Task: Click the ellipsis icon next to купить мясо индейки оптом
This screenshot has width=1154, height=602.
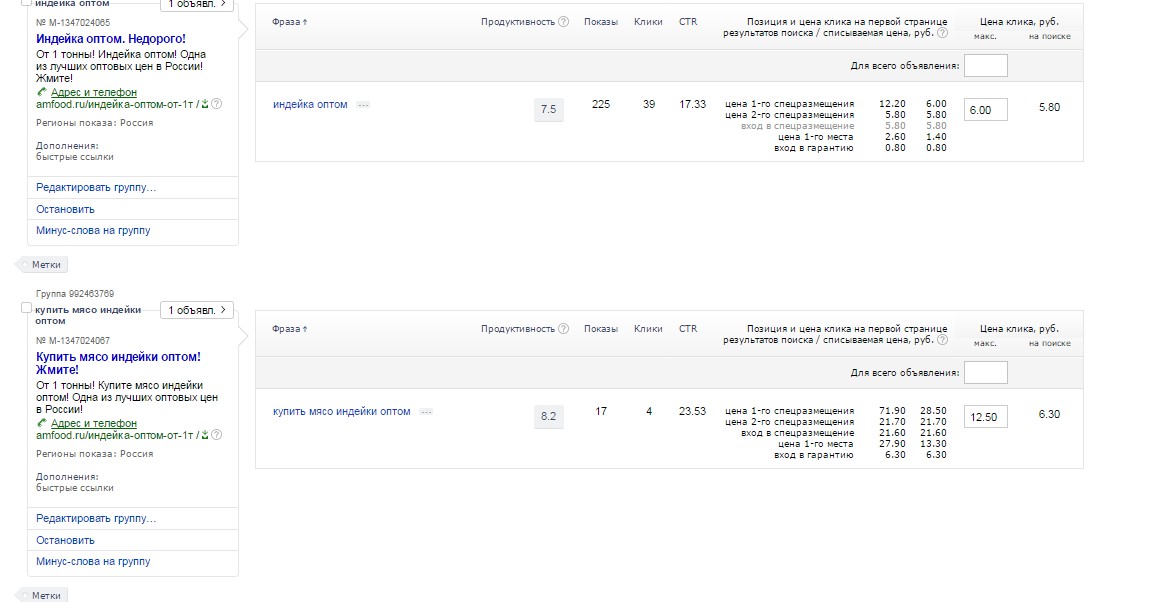Action: tap(426, 412)
